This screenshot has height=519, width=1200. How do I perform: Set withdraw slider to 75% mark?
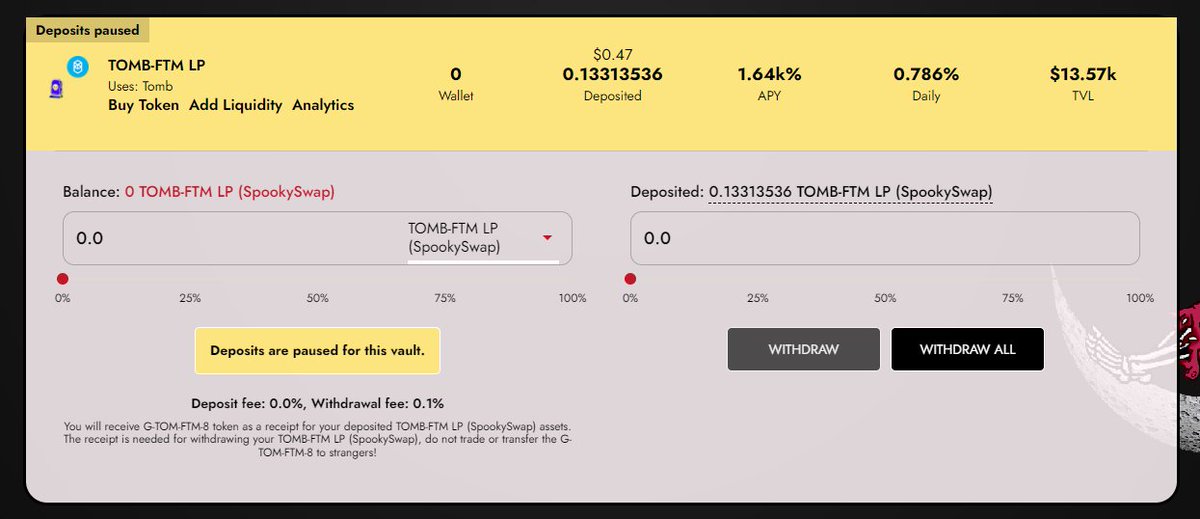[1012, 298]
